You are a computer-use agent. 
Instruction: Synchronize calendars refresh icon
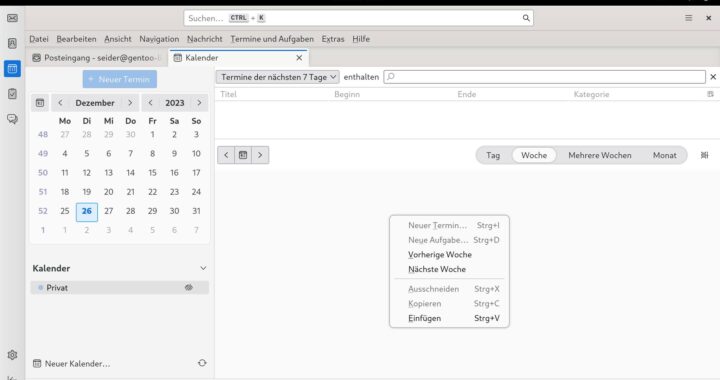click(202, 363)
